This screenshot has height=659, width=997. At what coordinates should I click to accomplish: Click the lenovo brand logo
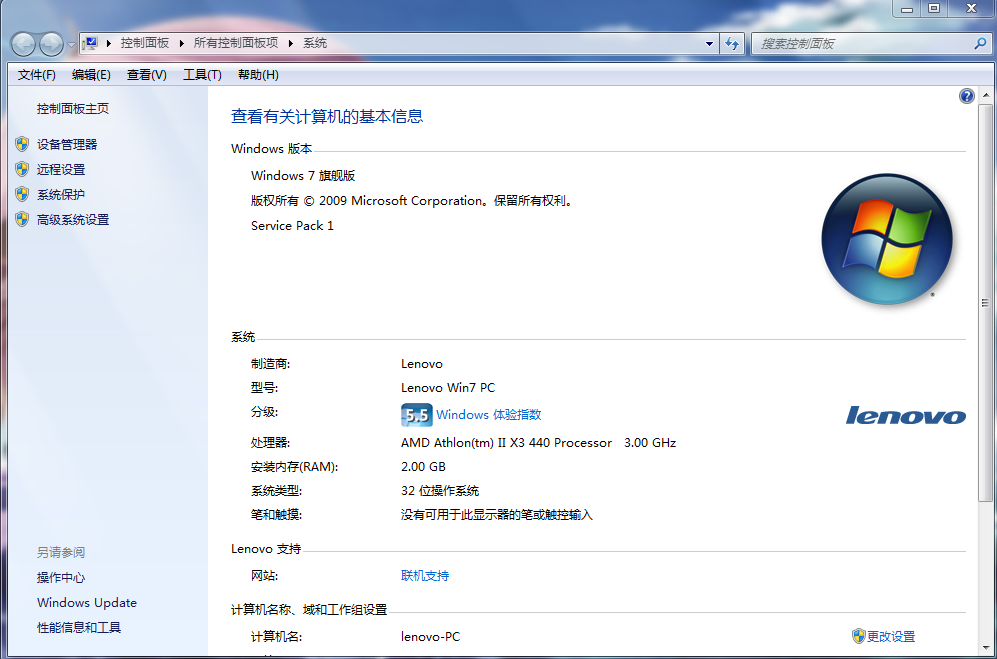click(x=905, y=415)
